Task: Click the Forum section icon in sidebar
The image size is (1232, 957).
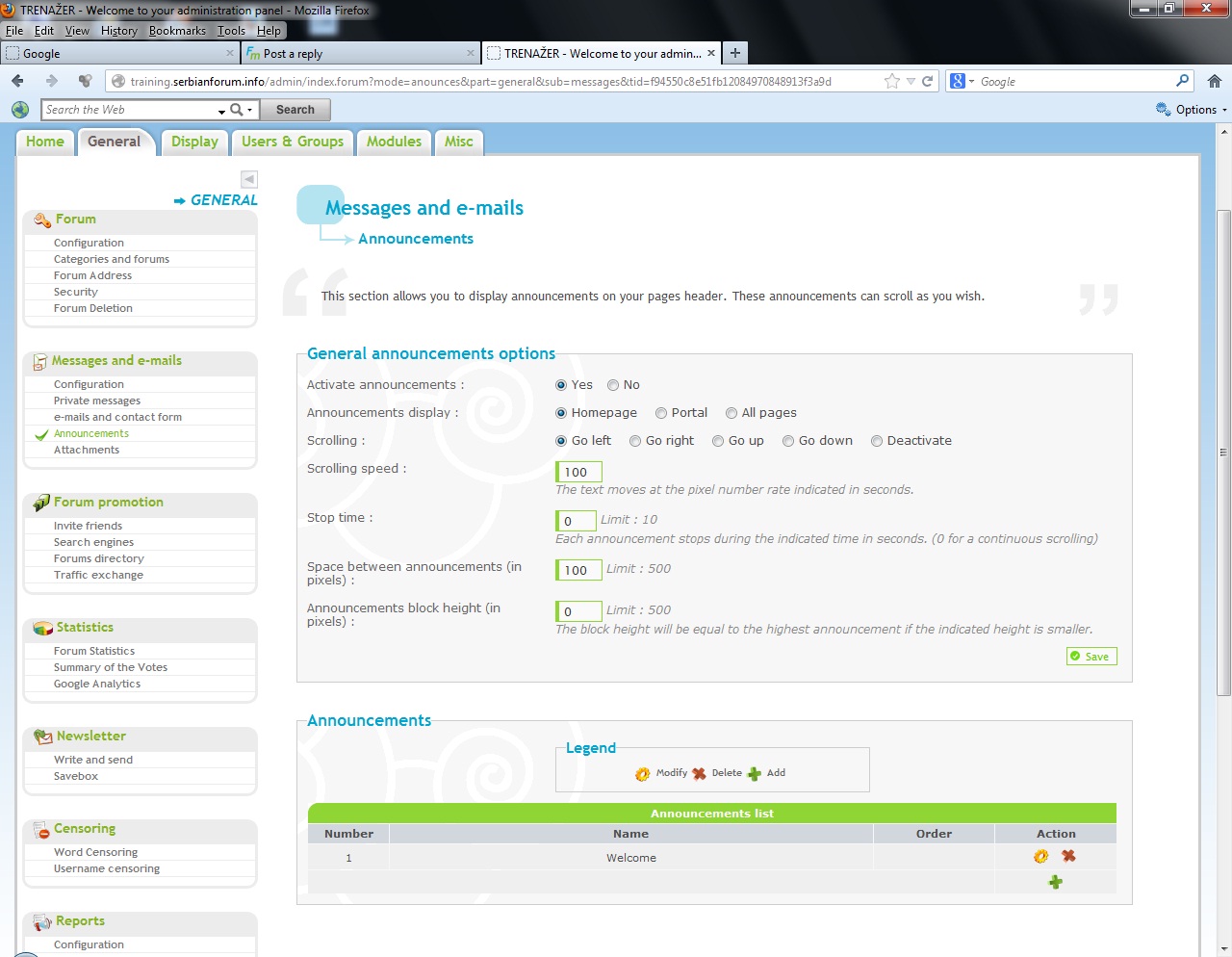Action: pyautogui.click(x=42, y=220)
